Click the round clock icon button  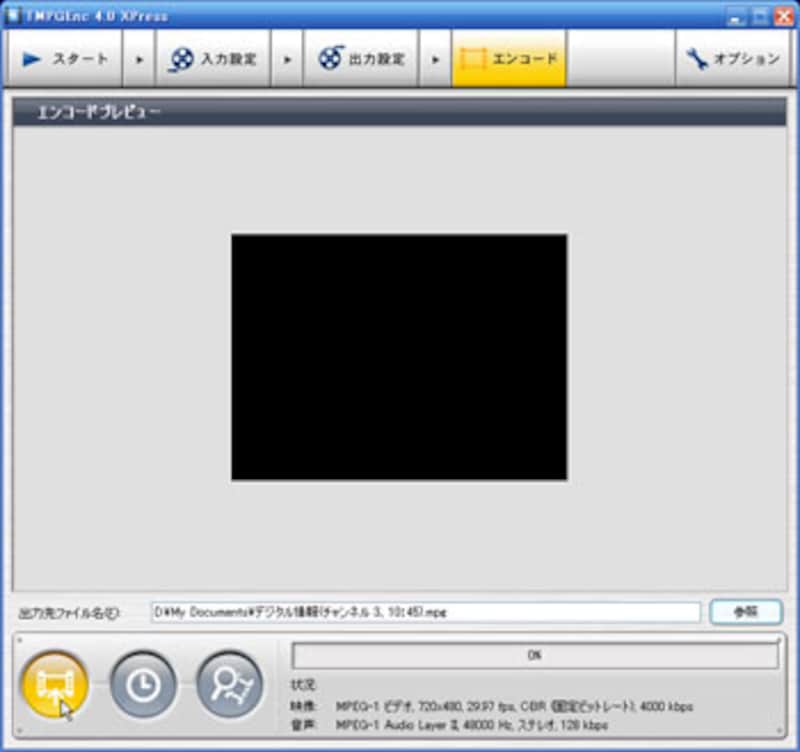[x=143, y=684]
